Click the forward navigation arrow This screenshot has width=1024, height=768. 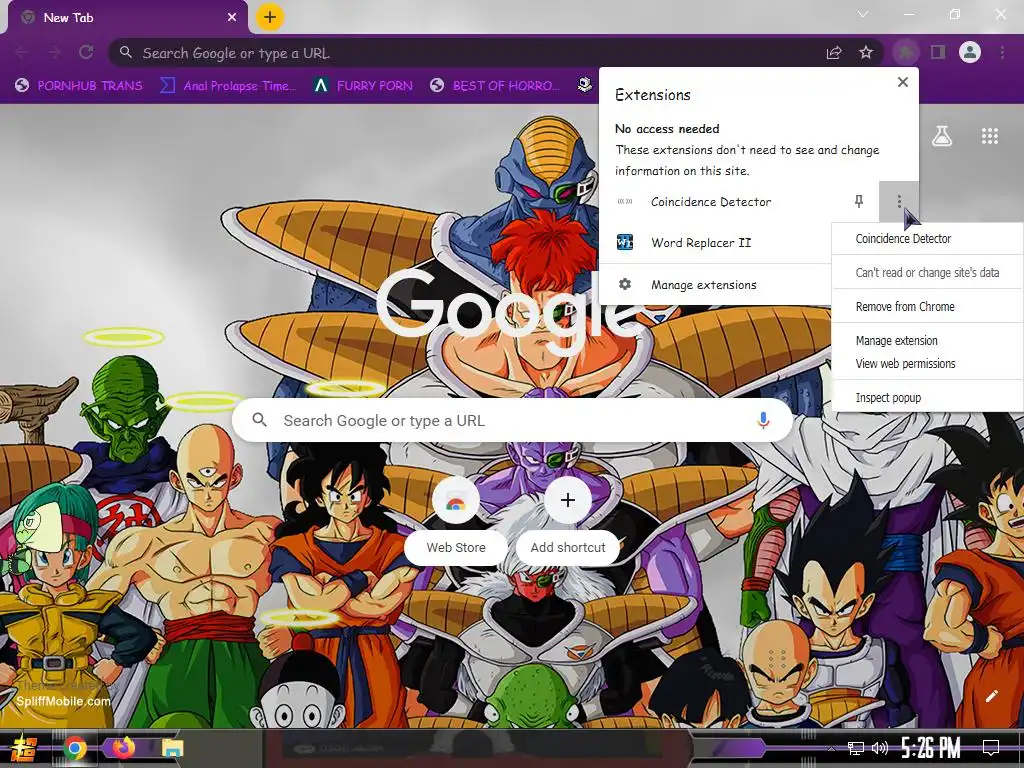click(54, 52)
